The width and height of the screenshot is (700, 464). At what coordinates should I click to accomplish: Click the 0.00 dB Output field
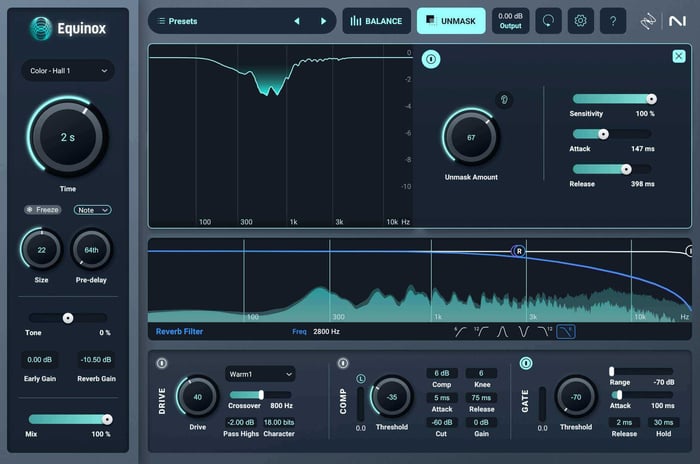510,21
